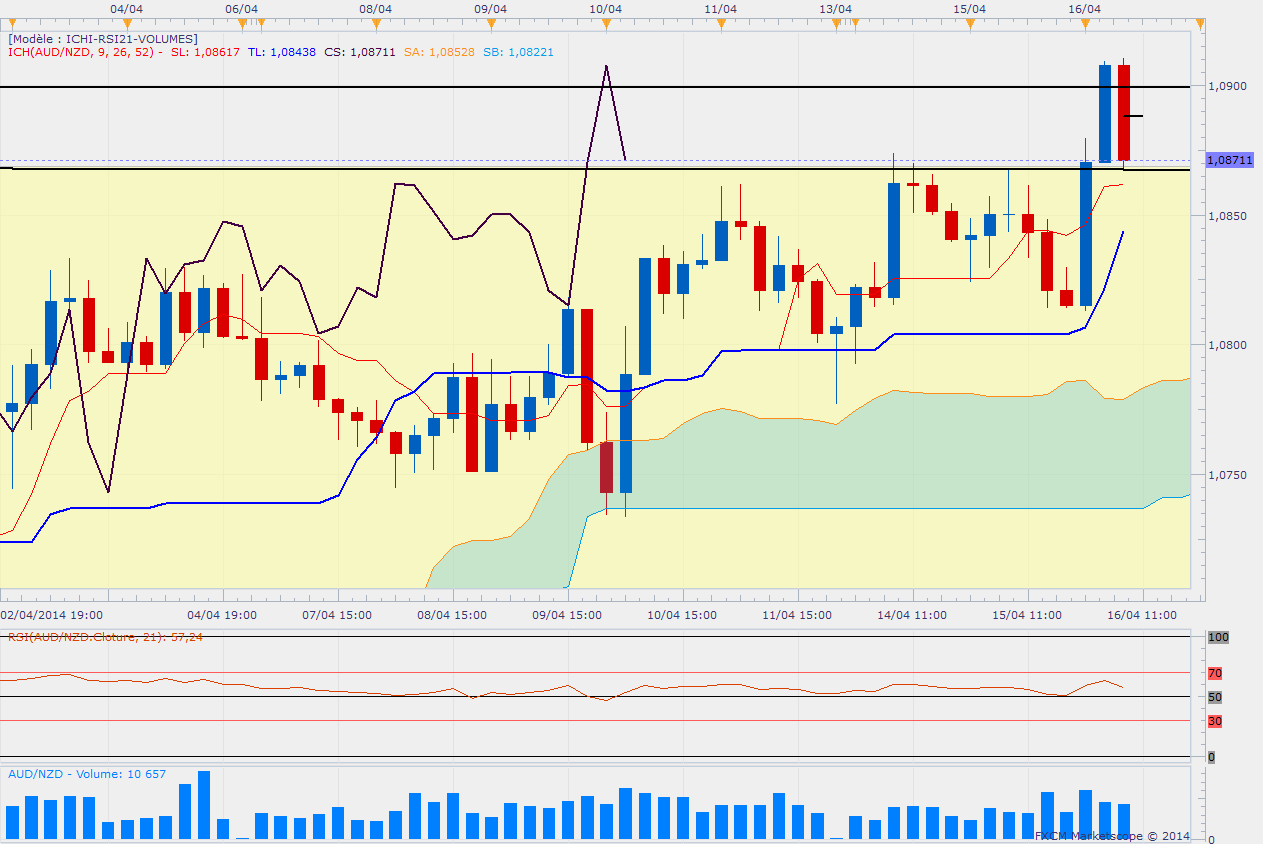Select the AUD/NZD Volume indicator label
The image size is (1263, 844).
pos(87,774)
